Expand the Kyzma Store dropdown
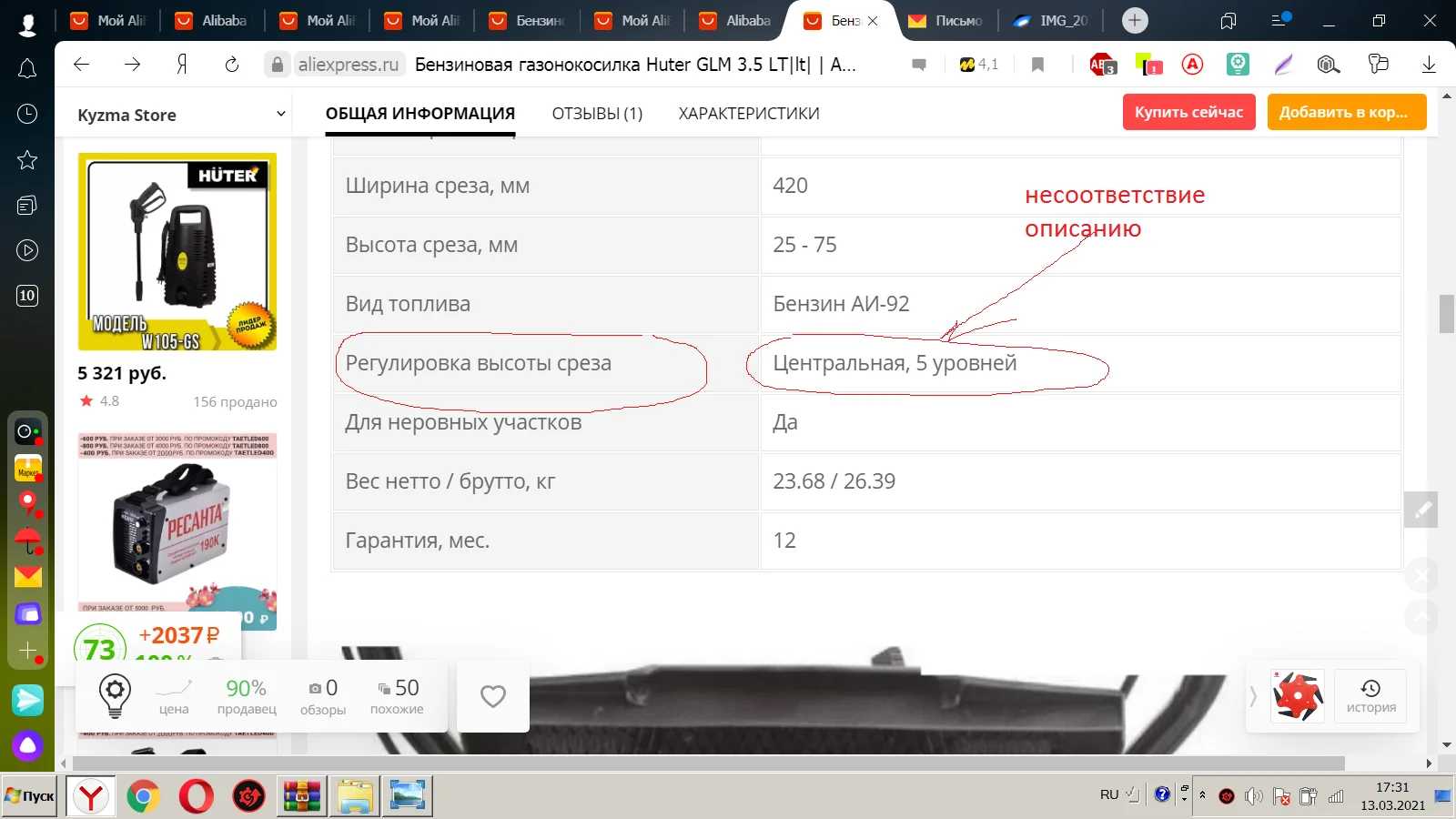This screenshot has height=819, width=1456. pyautogui.click(x=281, y=114)
